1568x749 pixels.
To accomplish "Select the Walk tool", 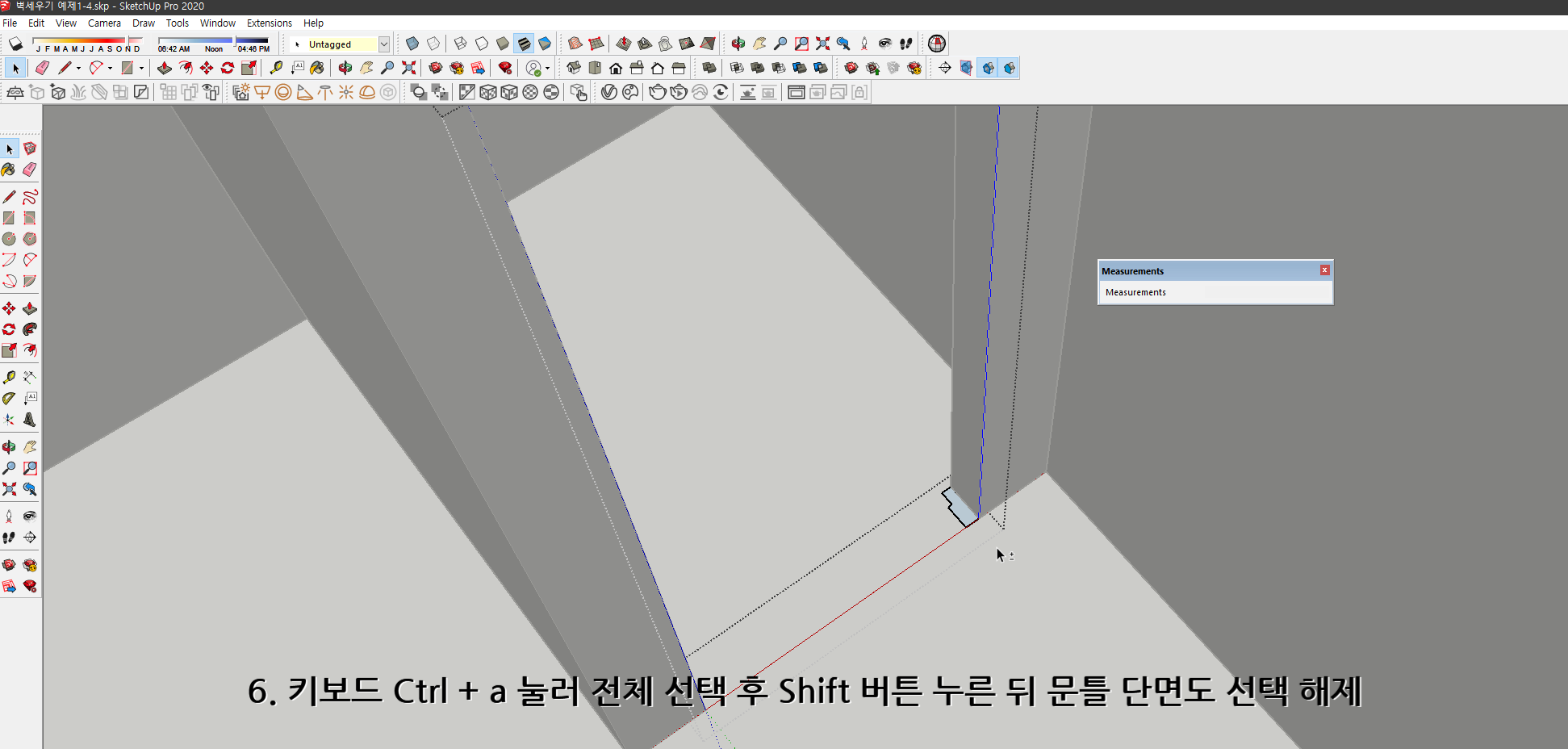I will tap(905, 44).
